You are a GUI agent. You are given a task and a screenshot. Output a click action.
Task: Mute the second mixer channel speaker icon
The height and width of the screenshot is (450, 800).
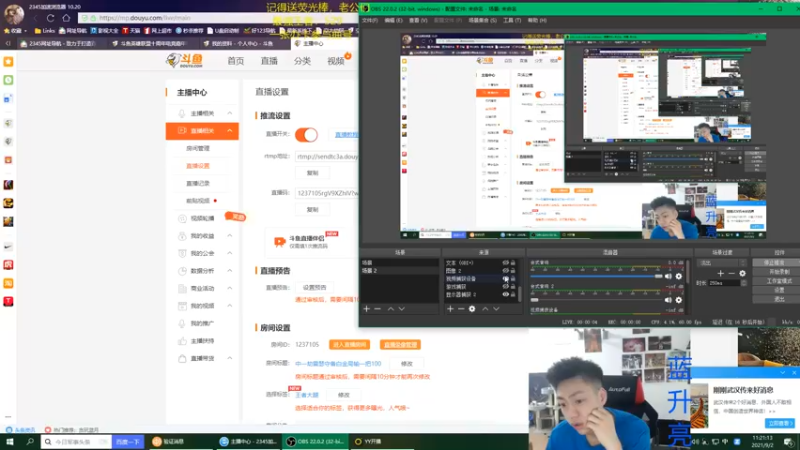[x=668, y=300]
